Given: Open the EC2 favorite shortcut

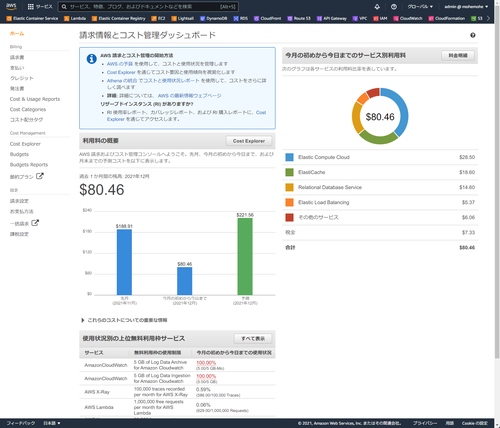Looking at the screenshot, I should pyautogui.click(x=158, y=18).
